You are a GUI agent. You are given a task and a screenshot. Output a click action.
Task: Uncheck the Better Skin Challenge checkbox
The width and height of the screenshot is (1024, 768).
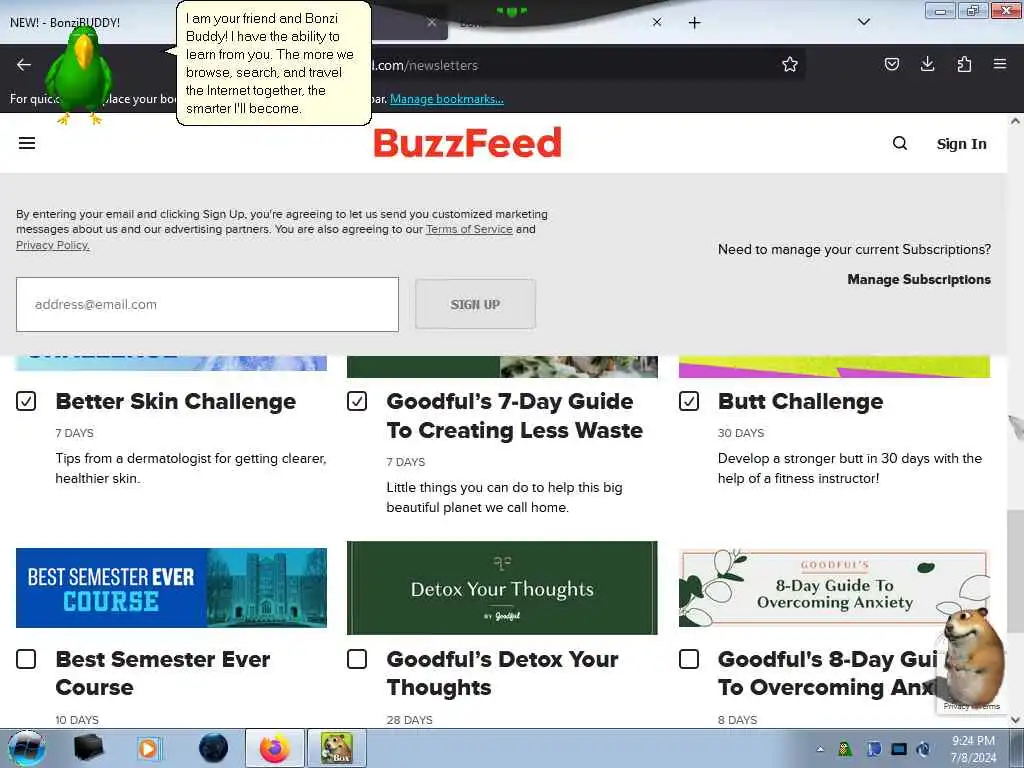(x=26, y=401)
